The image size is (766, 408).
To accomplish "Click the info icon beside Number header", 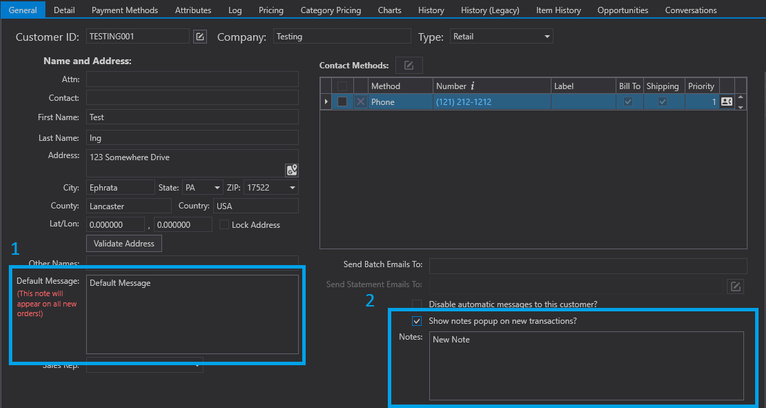I will (x=472, y=86).
